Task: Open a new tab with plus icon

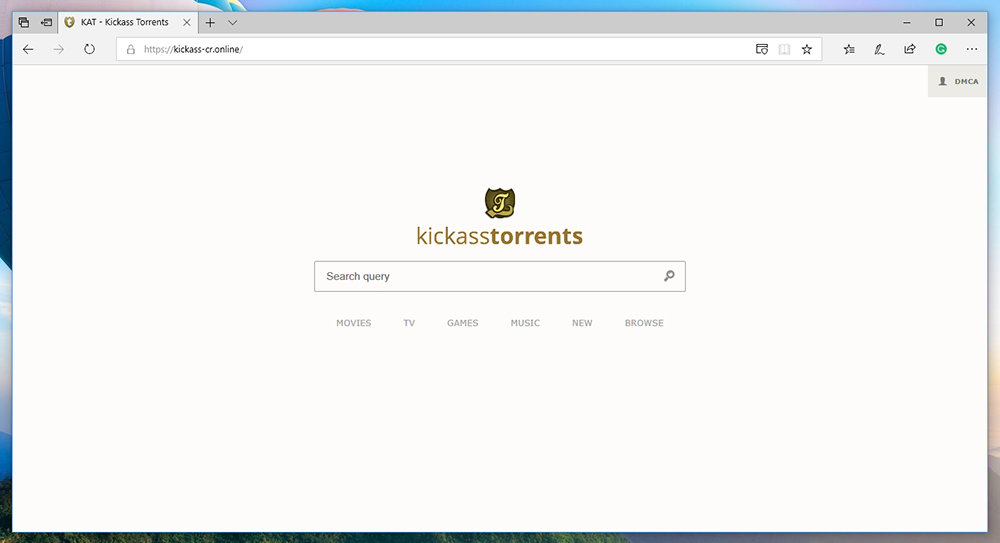Action: coord(210,22)
